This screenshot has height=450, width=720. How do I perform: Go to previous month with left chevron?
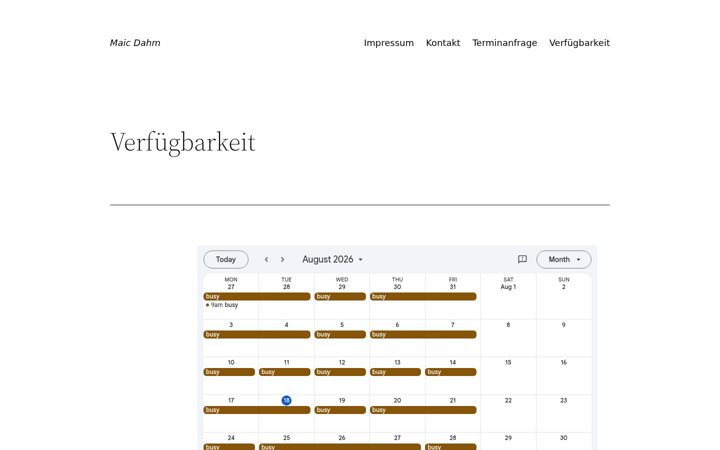tap(266, 259)
